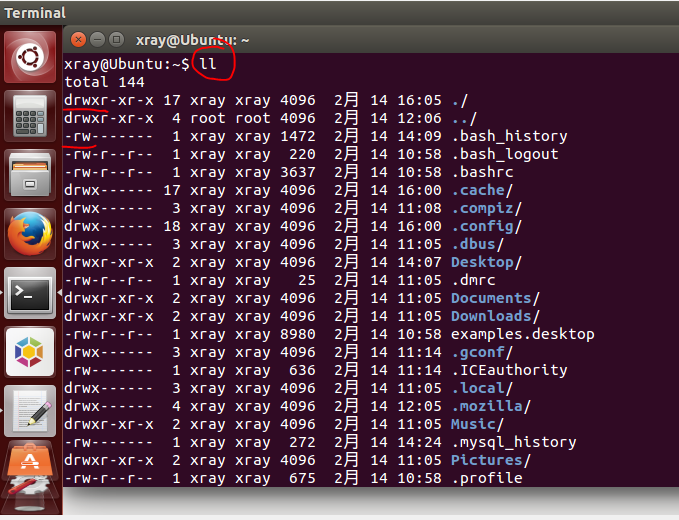Click the time 14:24 on .mysql_history row
This screenshot has width=679, height=520.
point(420,442)
